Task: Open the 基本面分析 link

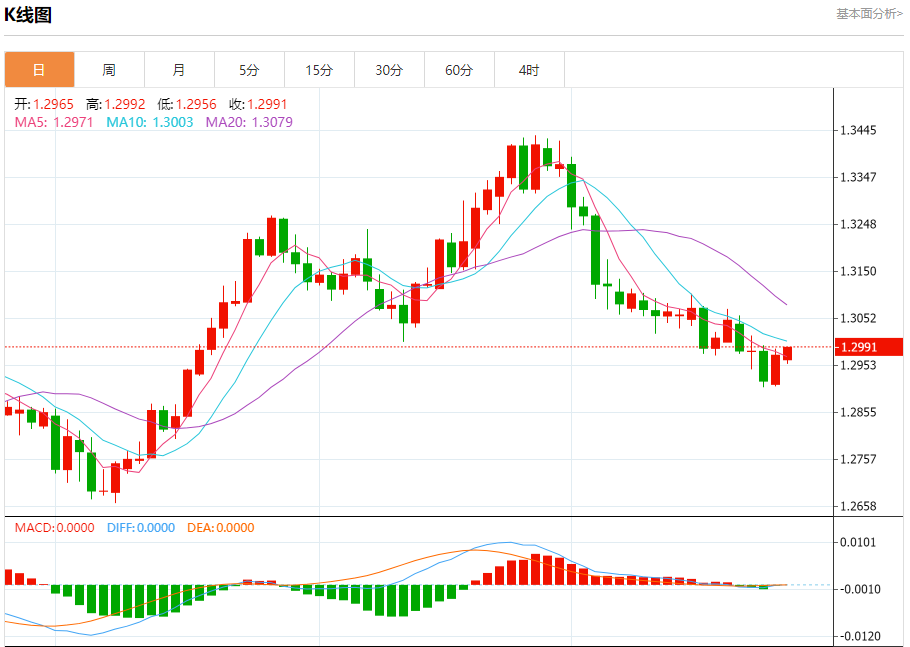Action: (x=868, y=14)
